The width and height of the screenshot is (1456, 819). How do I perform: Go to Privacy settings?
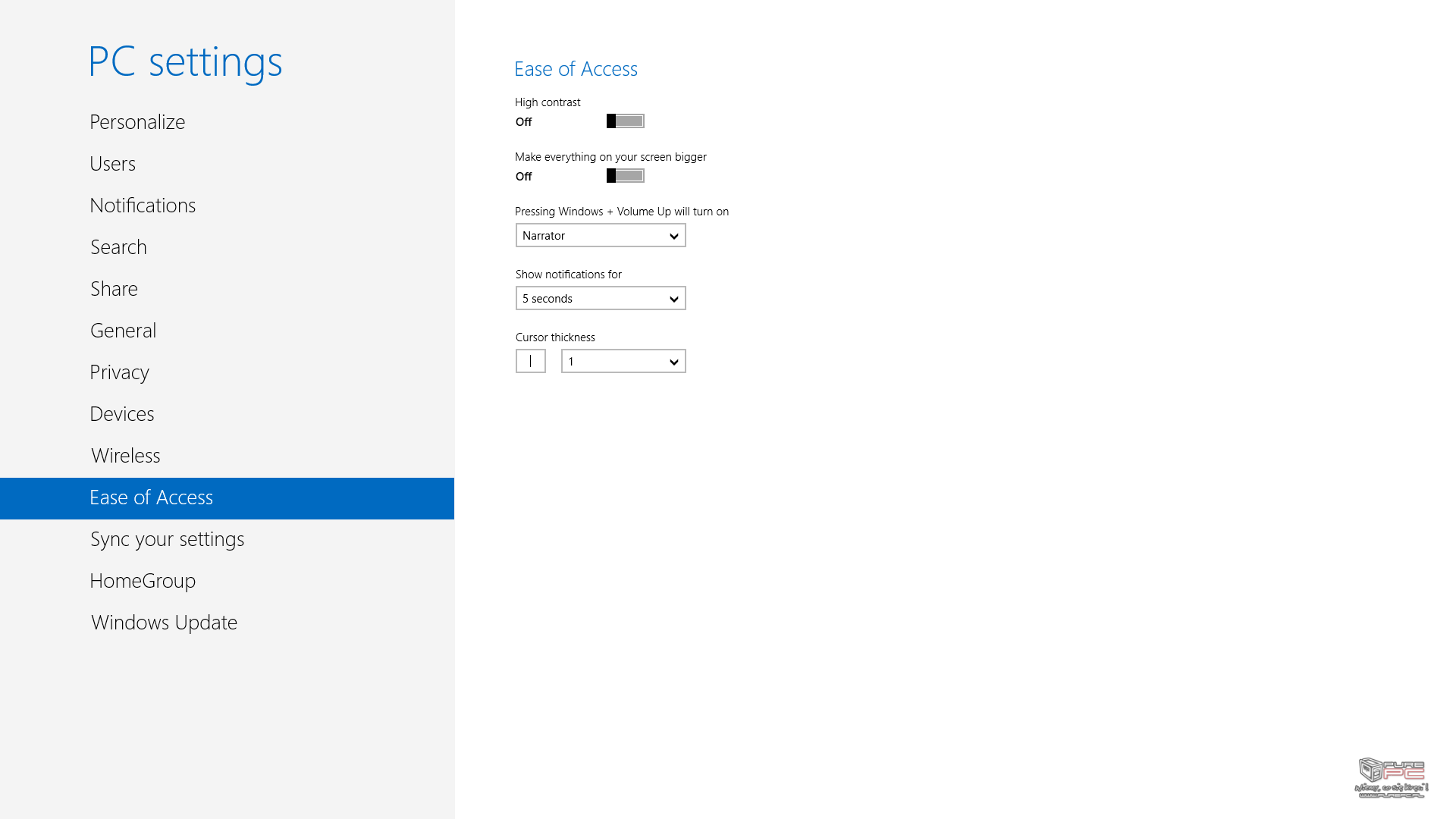tap(119, 372)
